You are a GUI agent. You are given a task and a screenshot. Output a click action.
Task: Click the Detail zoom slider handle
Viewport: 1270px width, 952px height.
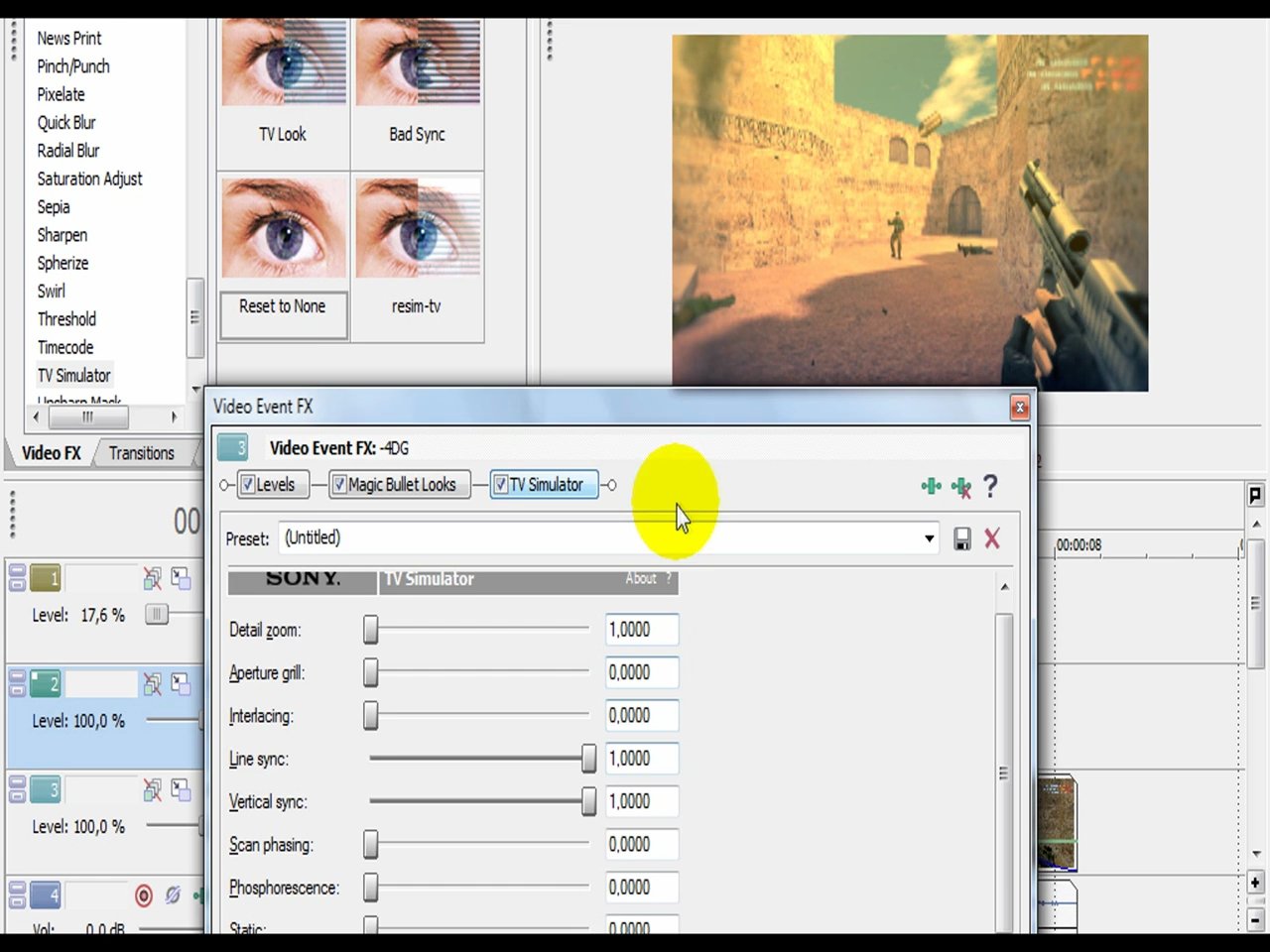pos(371,630)
